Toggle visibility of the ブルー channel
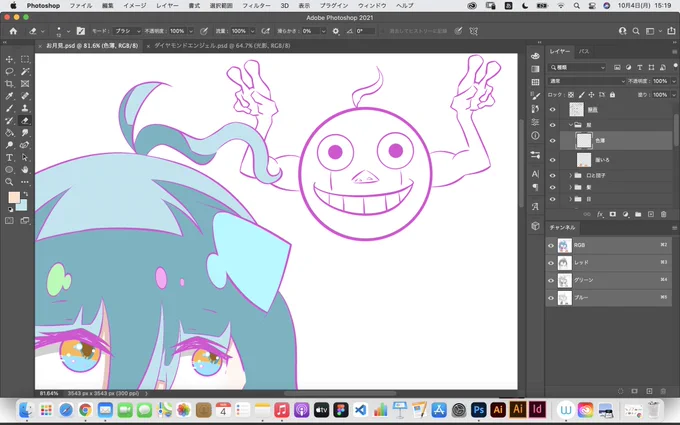Image resolution: width=680 pixels, height=425 pixels. point(551,298)
